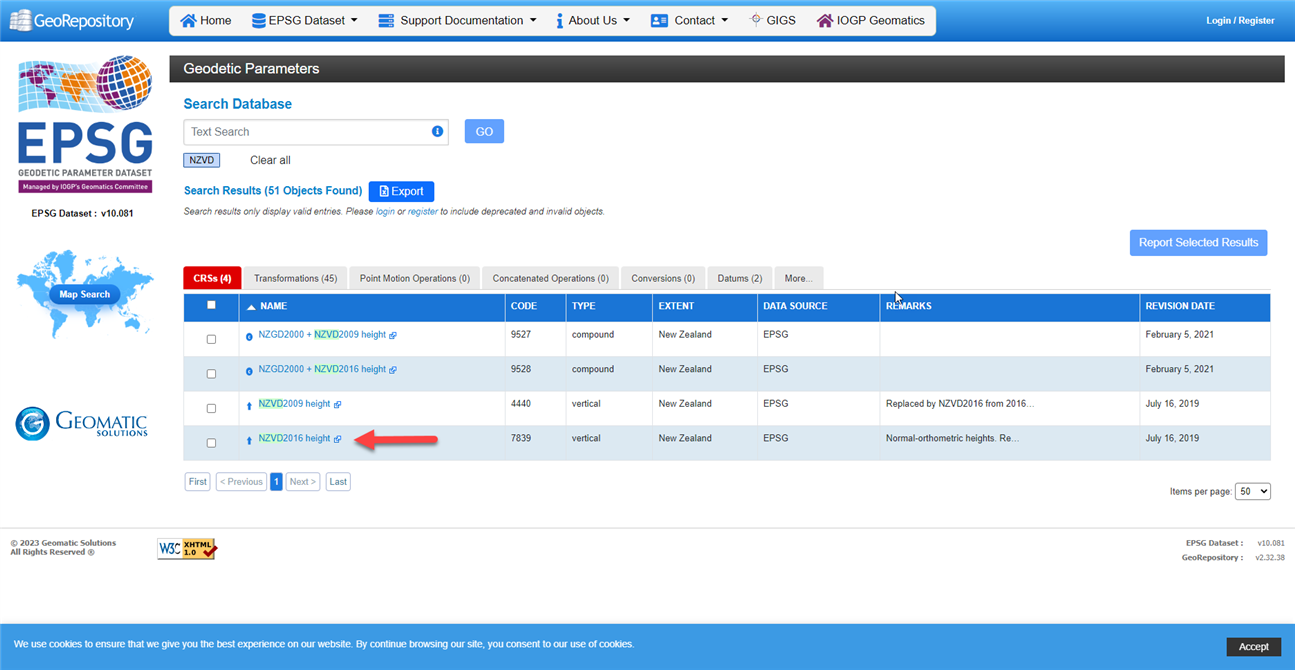Toggle the select-all checkbox in table header
The width and height of the screenshot is (1295, 670).
[211, 305]
